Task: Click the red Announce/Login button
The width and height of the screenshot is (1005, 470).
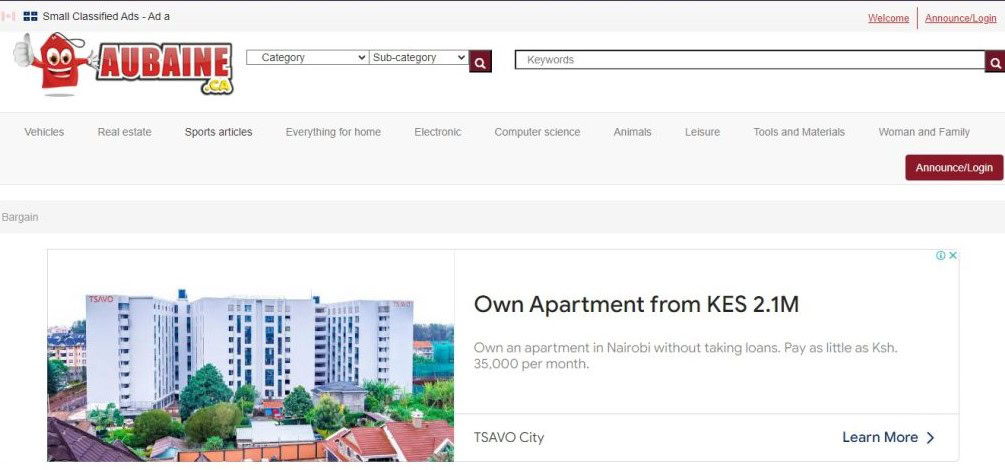Action: 954,167
